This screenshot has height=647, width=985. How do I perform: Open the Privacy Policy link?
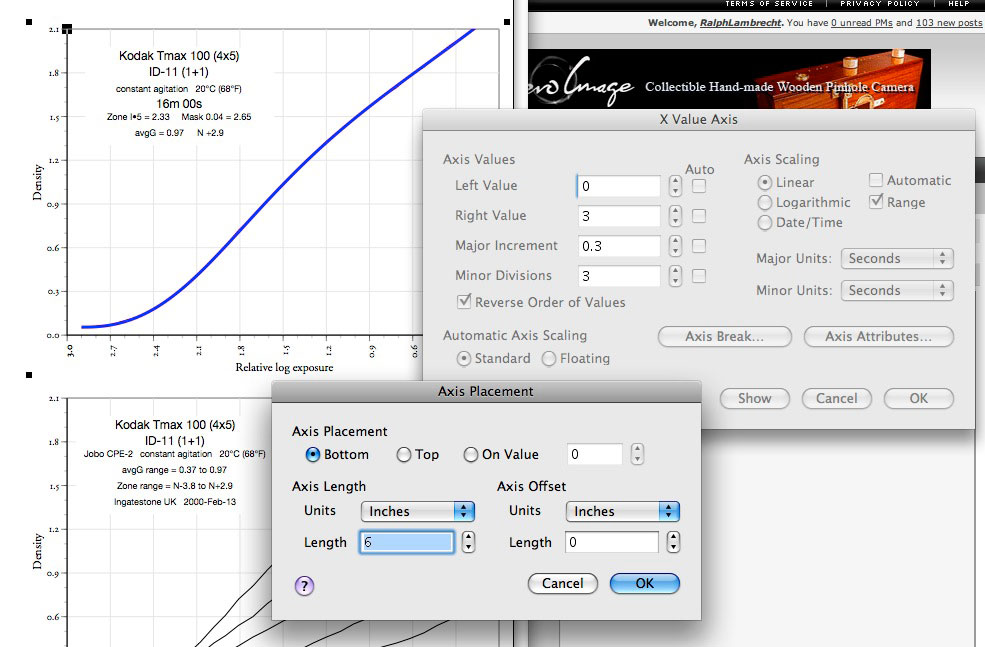coord(879,4)
